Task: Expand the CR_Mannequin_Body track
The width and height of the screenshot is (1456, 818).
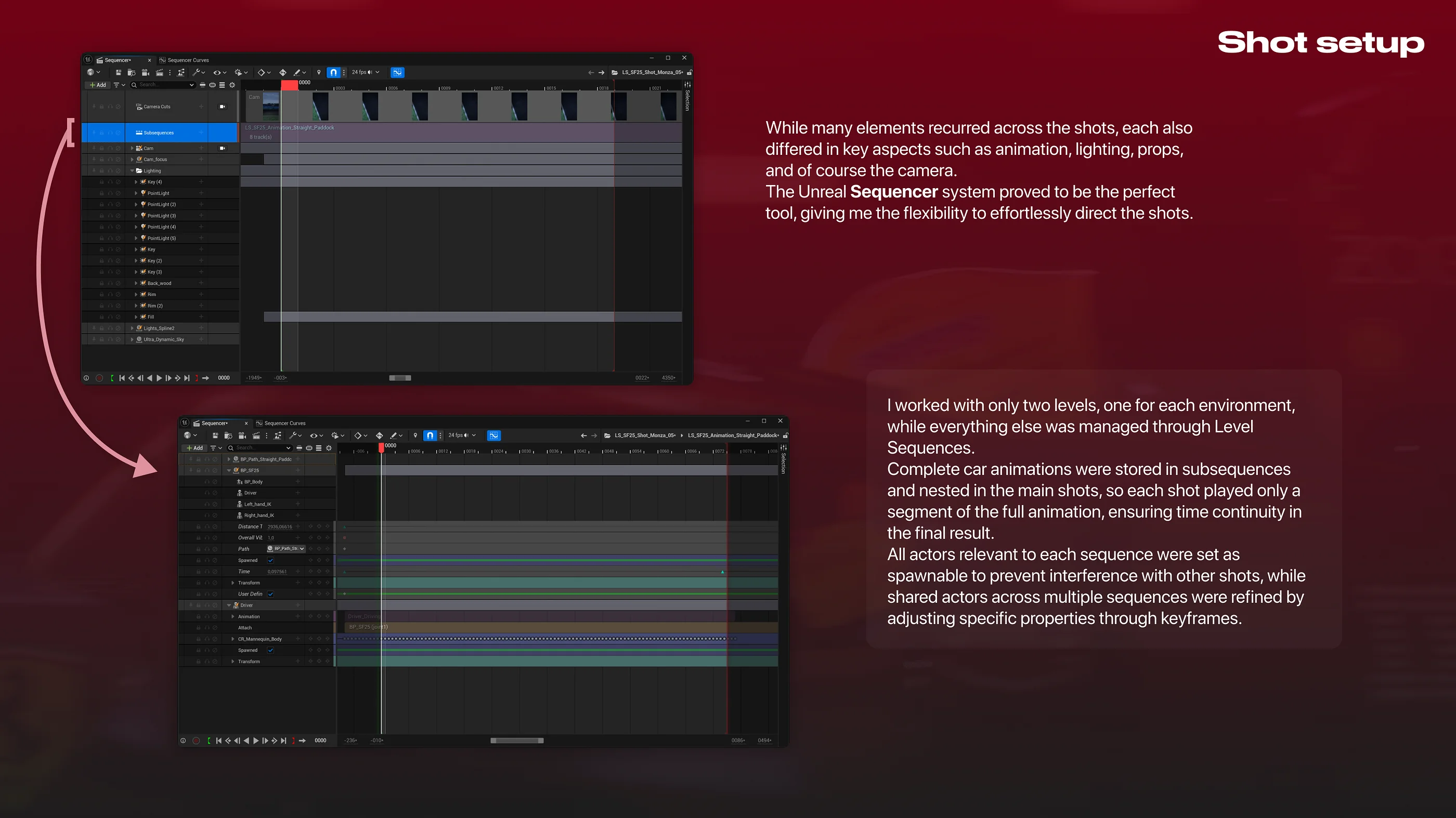Action: point(233,639)
